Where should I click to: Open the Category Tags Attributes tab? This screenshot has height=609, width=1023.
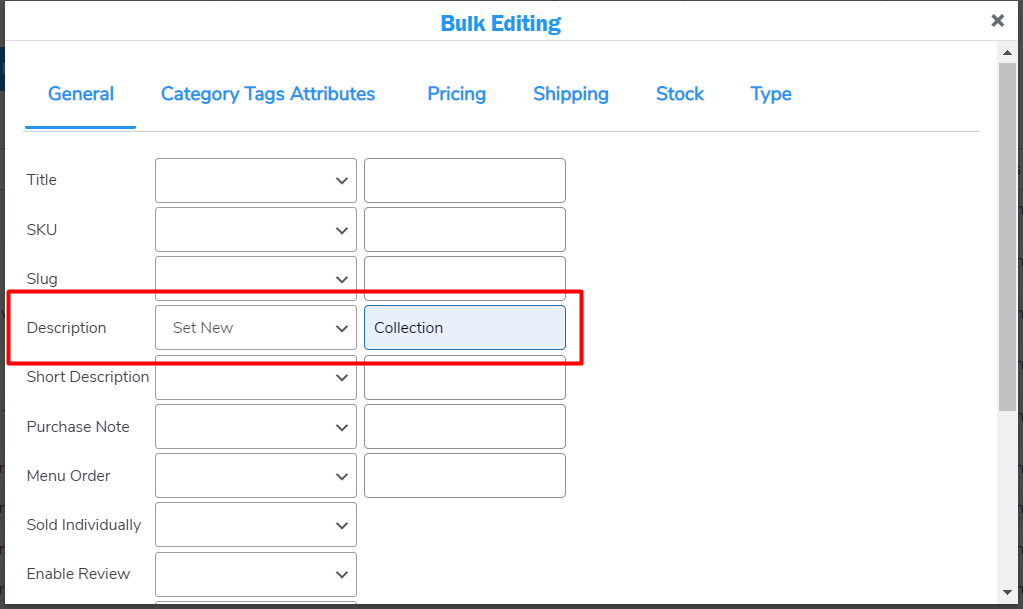pos(267,93)
